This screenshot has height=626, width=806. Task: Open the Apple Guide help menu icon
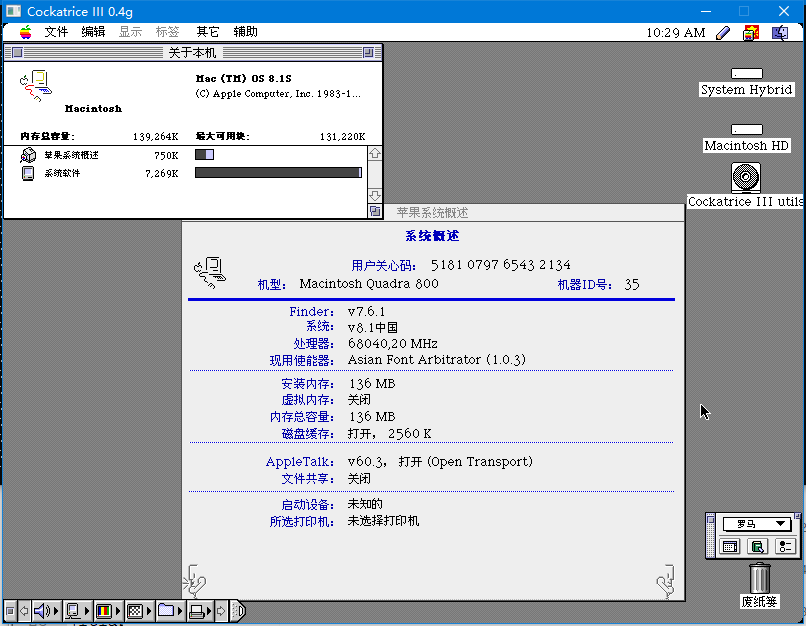(x=751, y=33)
